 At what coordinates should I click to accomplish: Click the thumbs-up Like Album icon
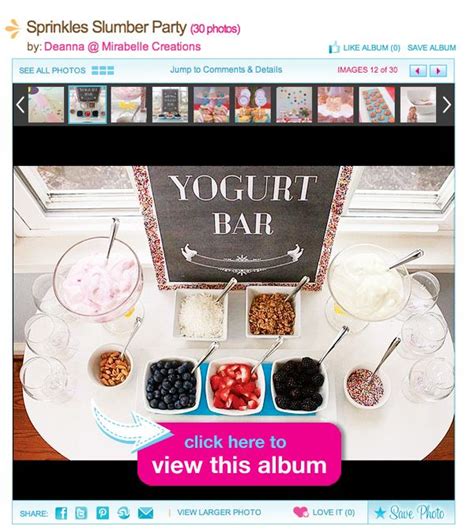[333, 47]
